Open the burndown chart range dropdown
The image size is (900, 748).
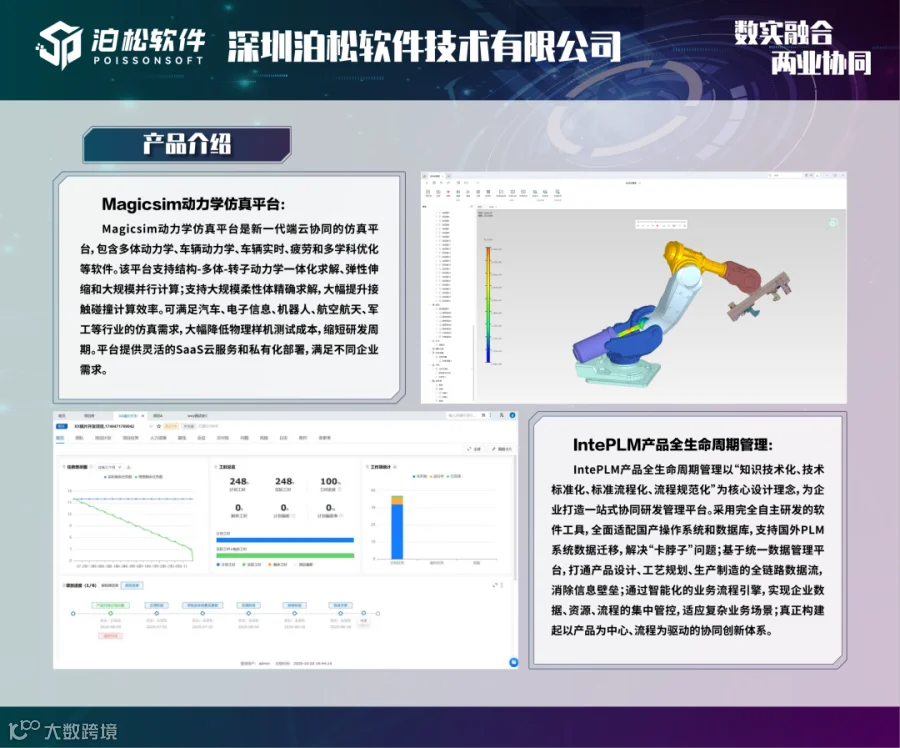click(x=110, y=467)
